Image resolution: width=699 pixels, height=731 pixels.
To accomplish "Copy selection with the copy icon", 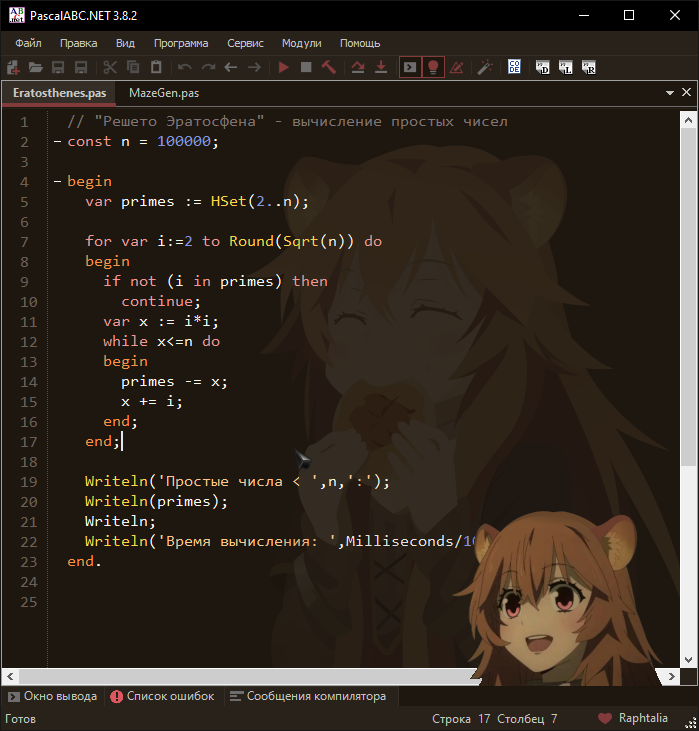I will coord(133,68).
